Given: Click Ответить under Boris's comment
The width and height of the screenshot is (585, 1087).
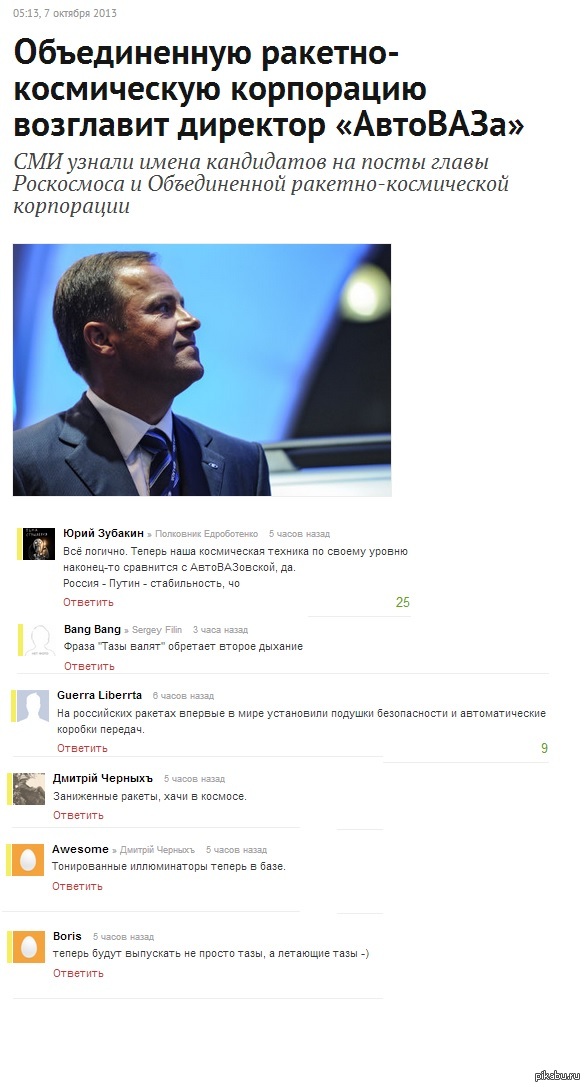Looking at the screenshot, I should pyautogui.click(x=78, y=973).
